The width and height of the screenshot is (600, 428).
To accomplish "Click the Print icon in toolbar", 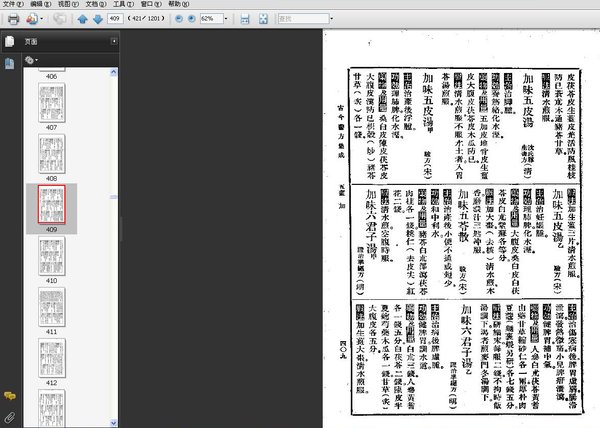I will (13, 19).
